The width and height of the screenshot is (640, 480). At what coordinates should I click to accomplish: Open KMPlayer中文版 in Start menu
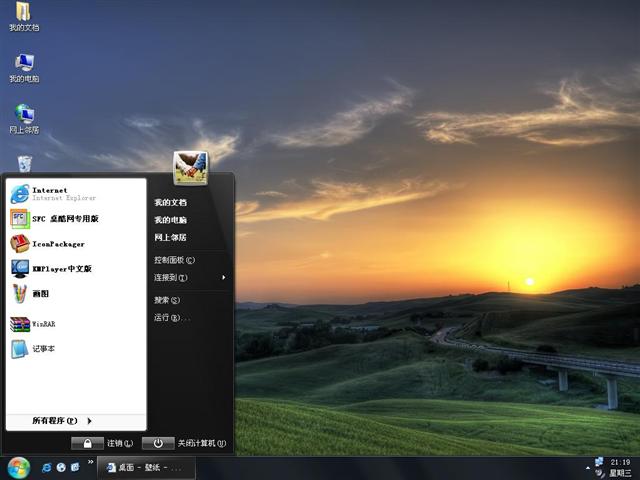click(x=76, y=269)
